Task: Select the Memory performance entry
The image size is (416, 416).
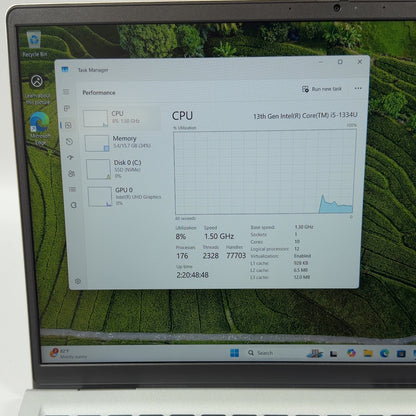Action: tap(123, 143)
